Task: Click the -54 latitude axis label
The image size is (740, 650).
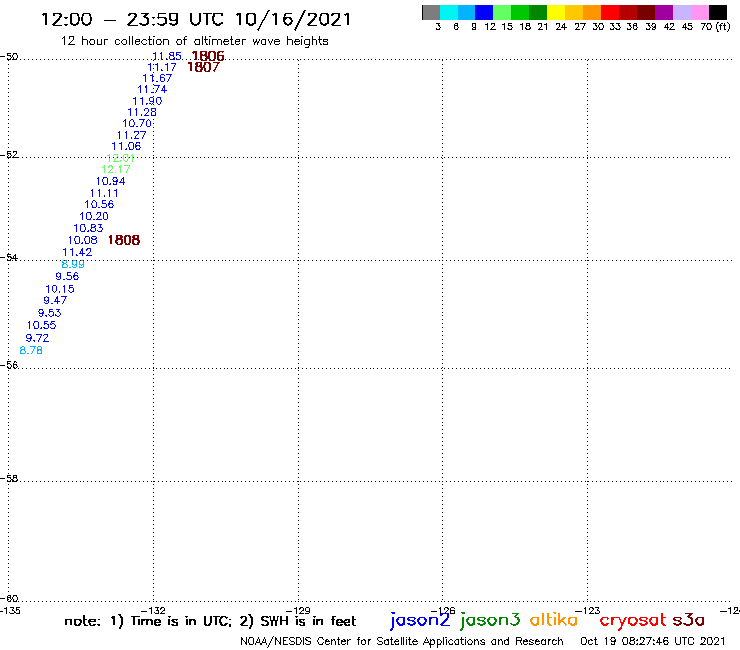Action: click(x=9, y=258)
